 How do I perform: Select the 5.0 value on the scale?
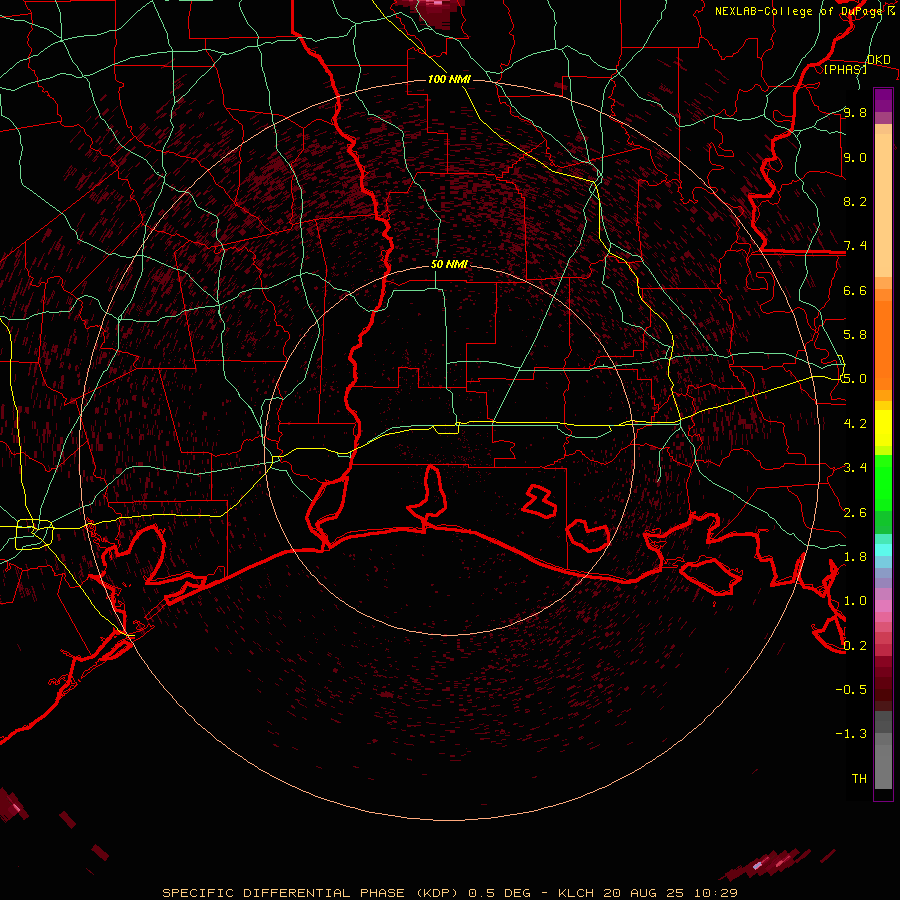pos(855,379)
